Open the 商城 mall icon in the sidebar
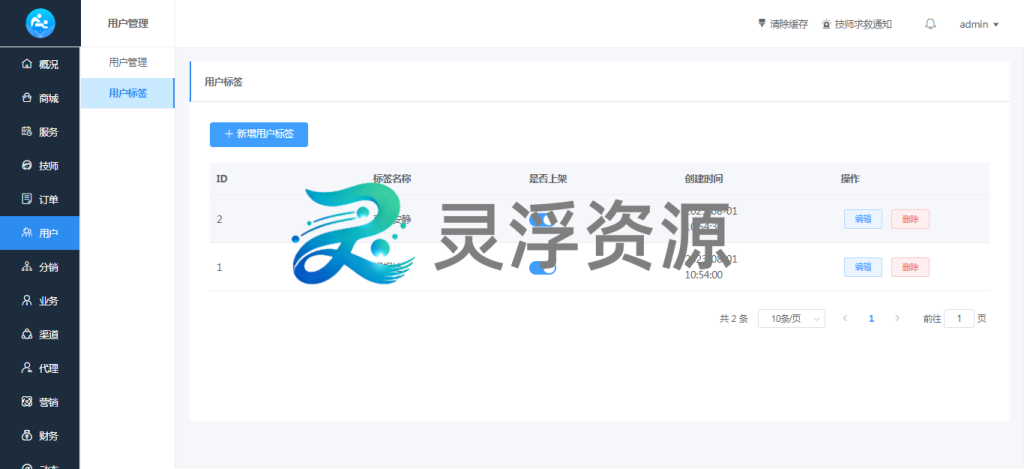Screen dimensions: 1024x469 coord(27,98)
